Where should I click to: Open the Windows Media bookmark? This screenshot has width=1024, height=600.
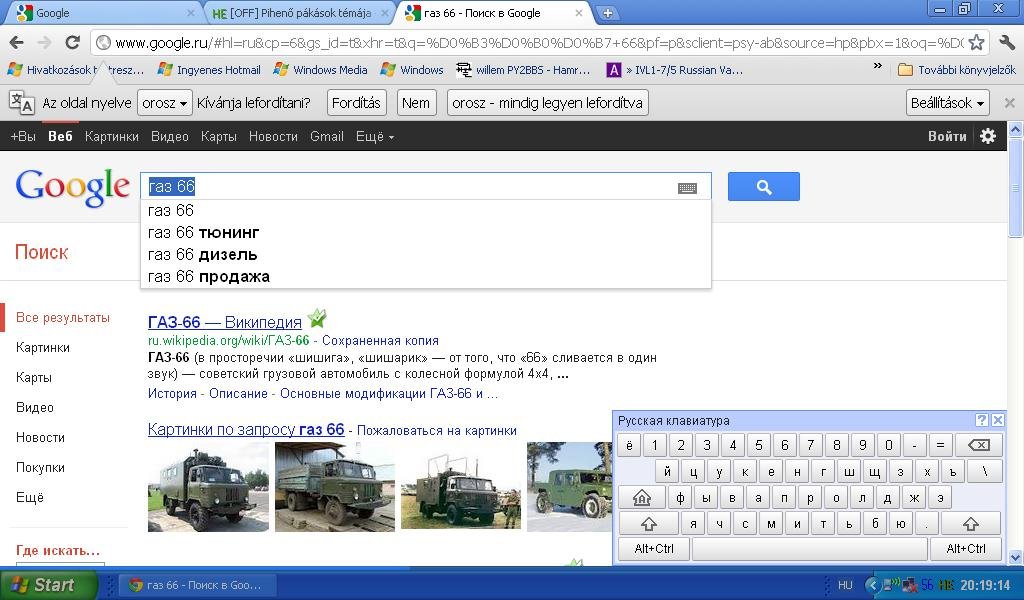point(321,70)
